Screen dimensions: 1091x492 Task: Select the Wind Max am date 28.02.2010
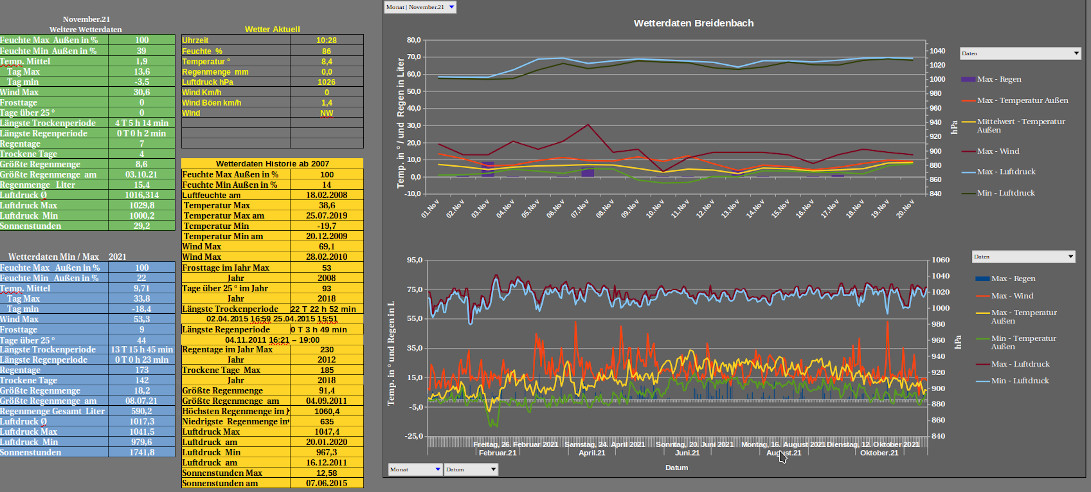click(326, 257)
